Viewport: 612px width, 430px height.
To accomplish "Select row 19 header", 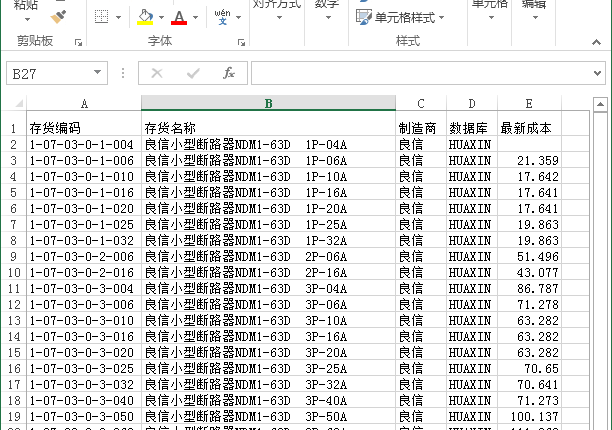I will [x=14, y=416].
